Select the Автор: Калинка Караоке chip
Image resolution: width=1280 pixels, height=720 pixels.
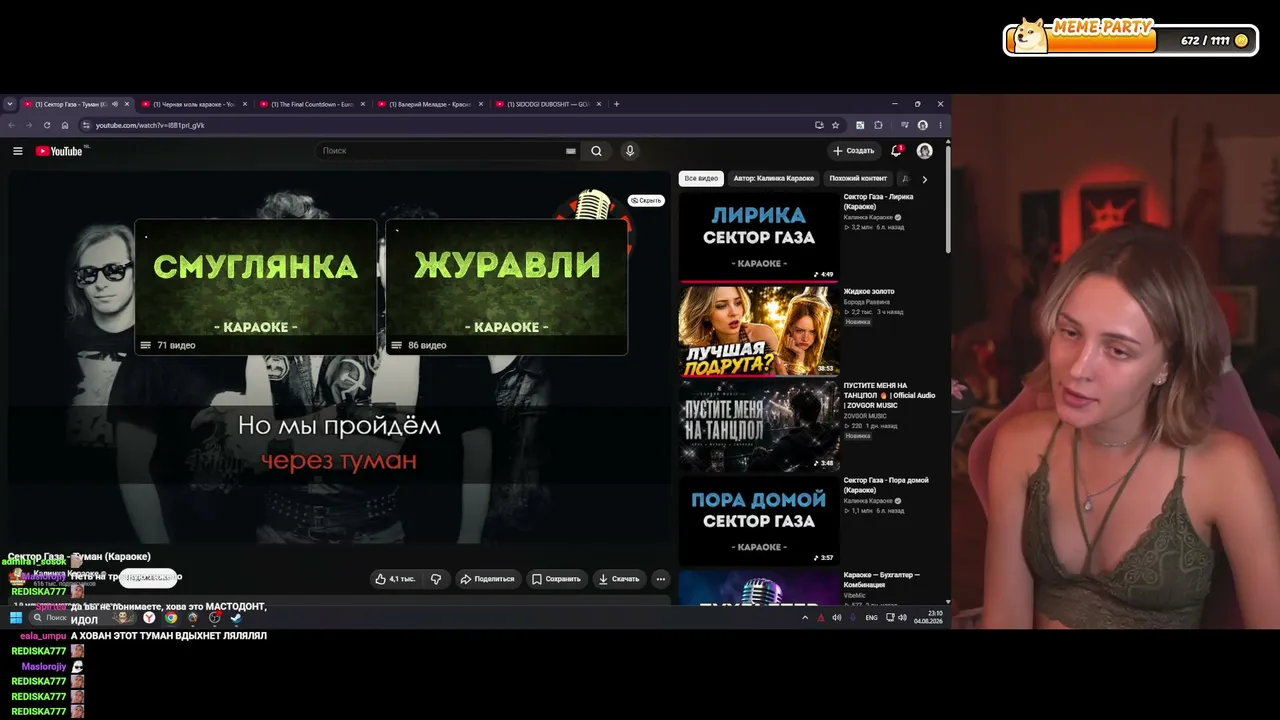coord(774,179)
